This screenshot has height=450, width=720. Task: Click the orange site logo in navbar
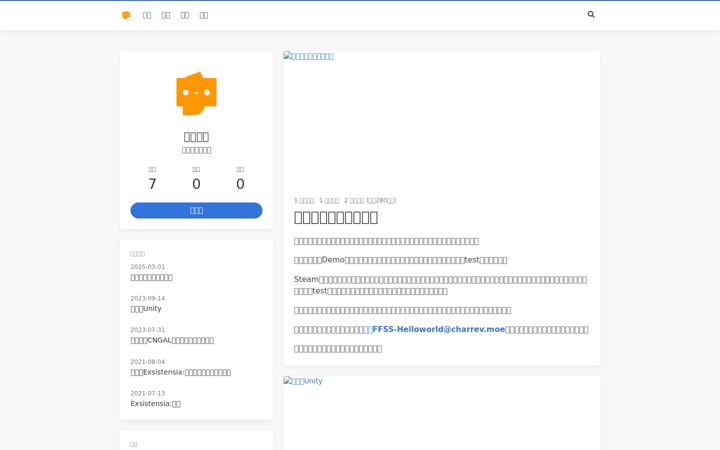tap(126, 15)
